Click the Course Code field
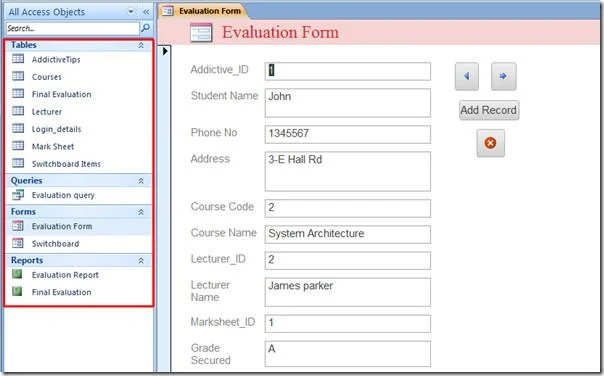Image resolution: width=604 pixels, height=376 pixels. coord(347,208)
